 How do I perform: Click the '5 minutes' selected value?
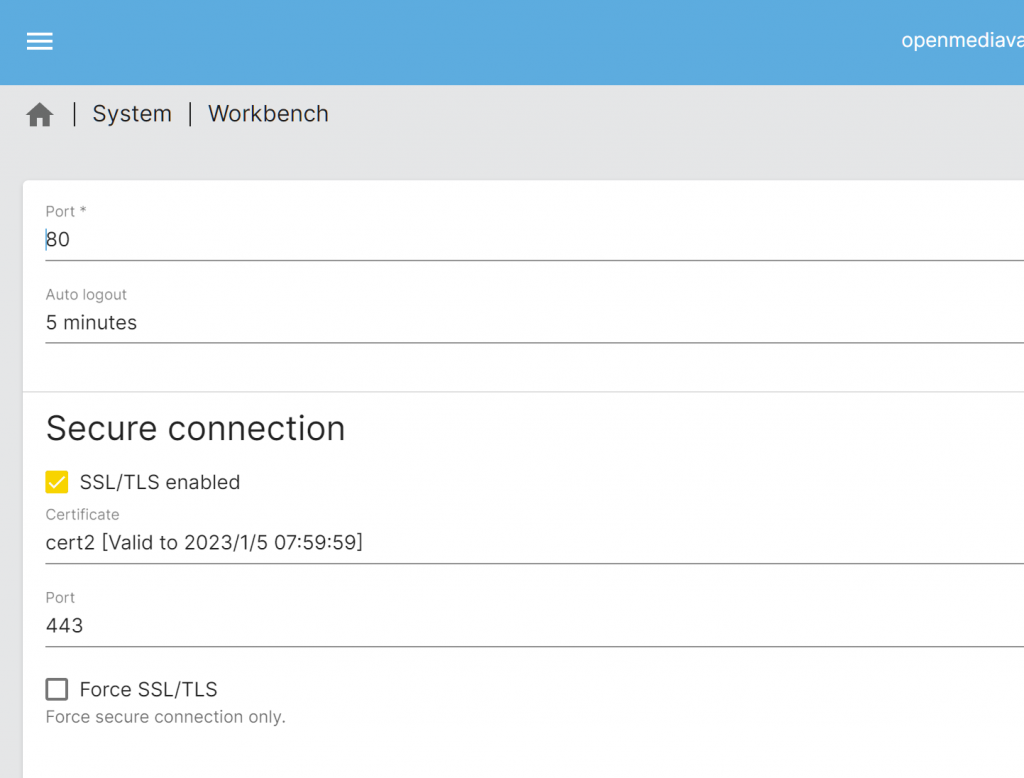pos(91,323)
